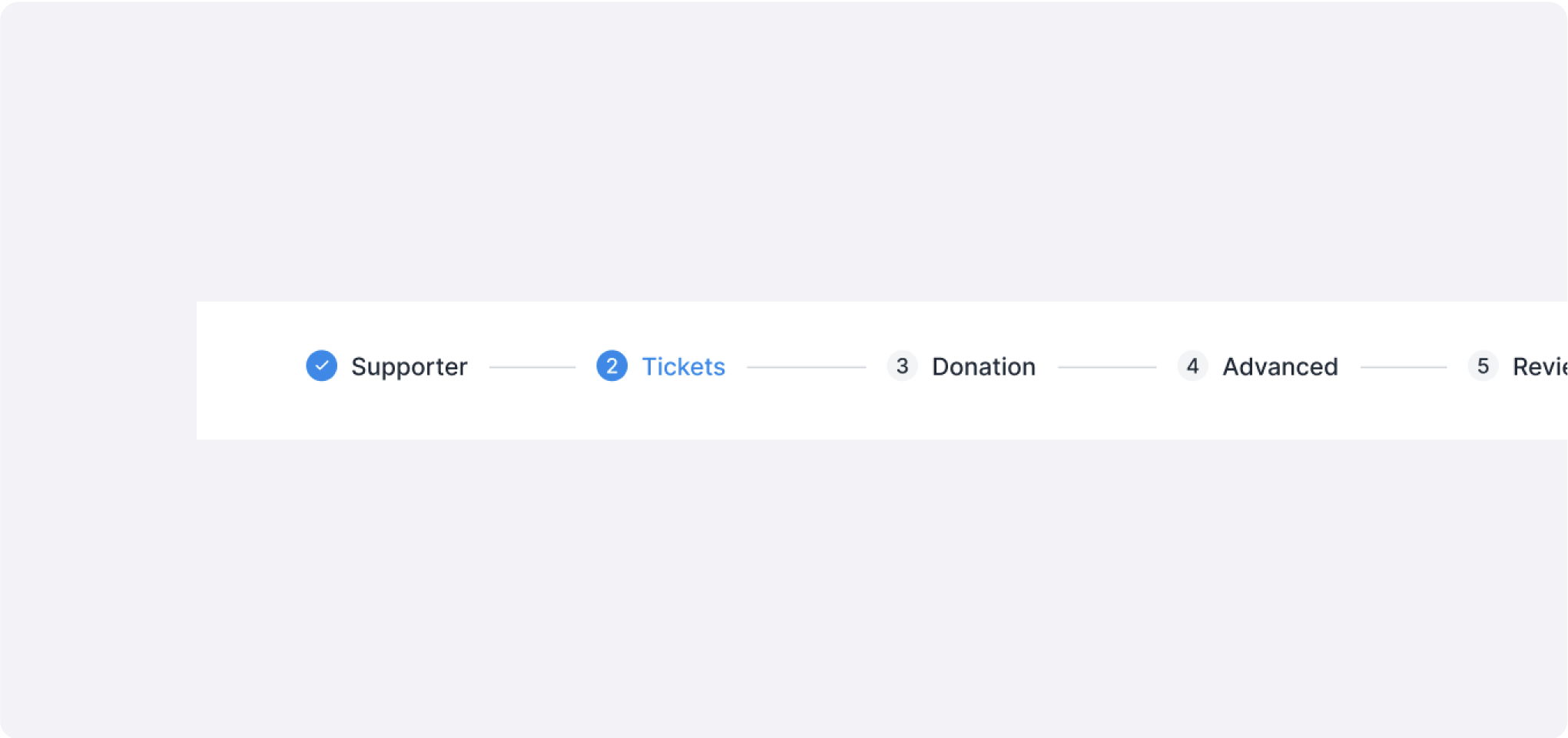Go back to the Supporter step label
Image resolution: width=1568 pixels, height=738 pixels.
point(409,367)
